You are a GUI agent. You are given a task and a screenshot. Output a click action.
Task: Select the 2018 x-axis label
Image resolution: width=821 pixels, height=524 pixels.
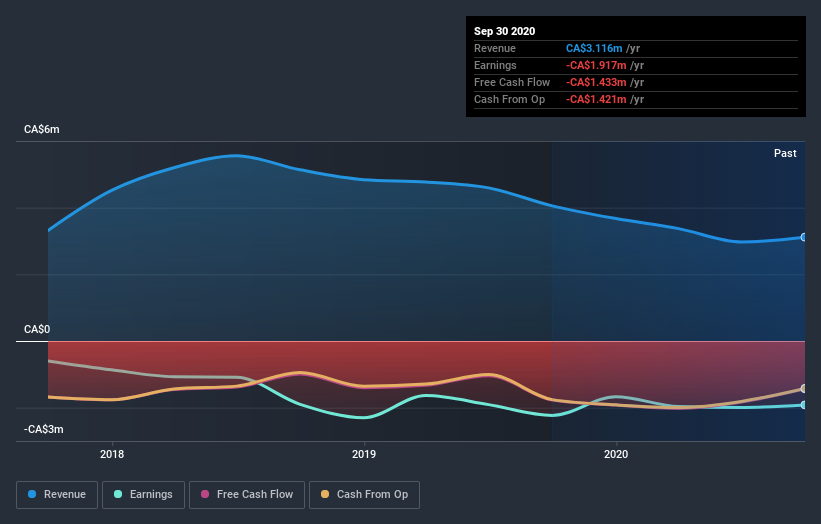point(112,454)
